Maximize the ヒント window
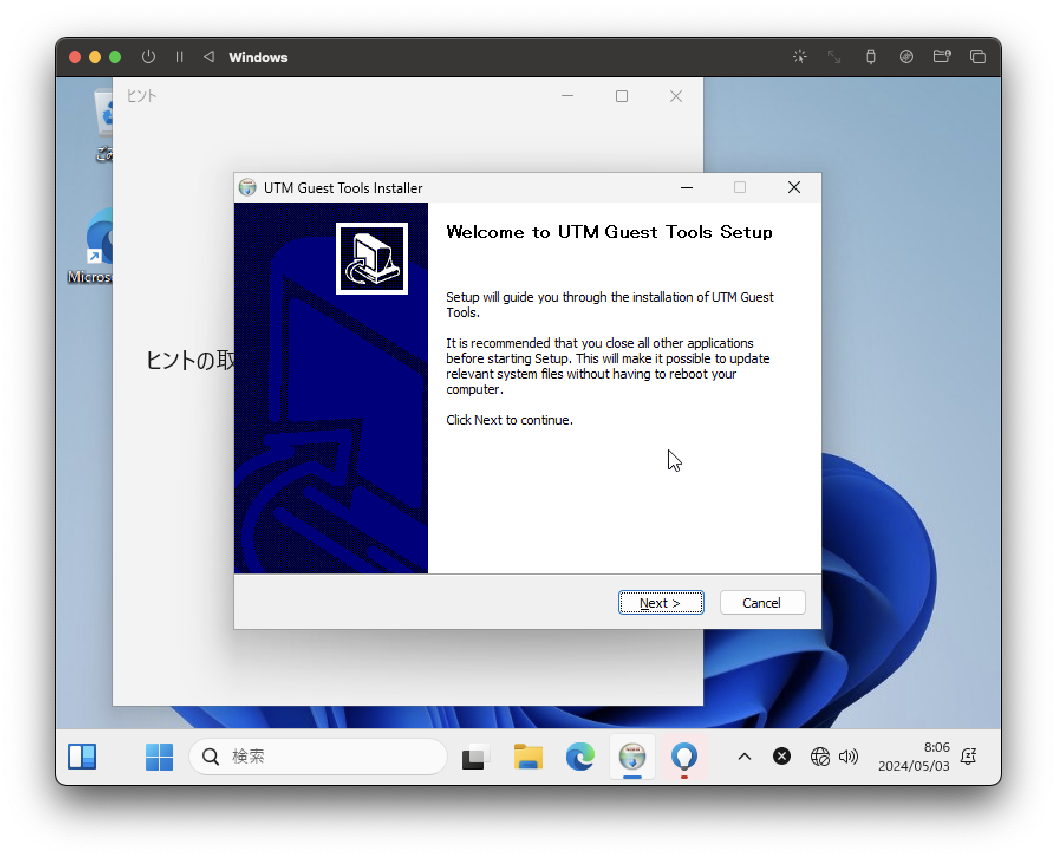The image size is (1057, 859). click(x=622, y=96)
